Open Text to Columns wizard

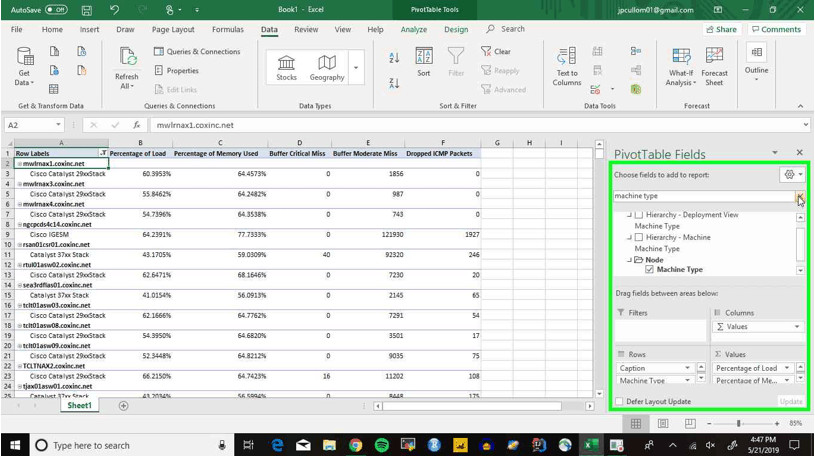click(567, 66)
